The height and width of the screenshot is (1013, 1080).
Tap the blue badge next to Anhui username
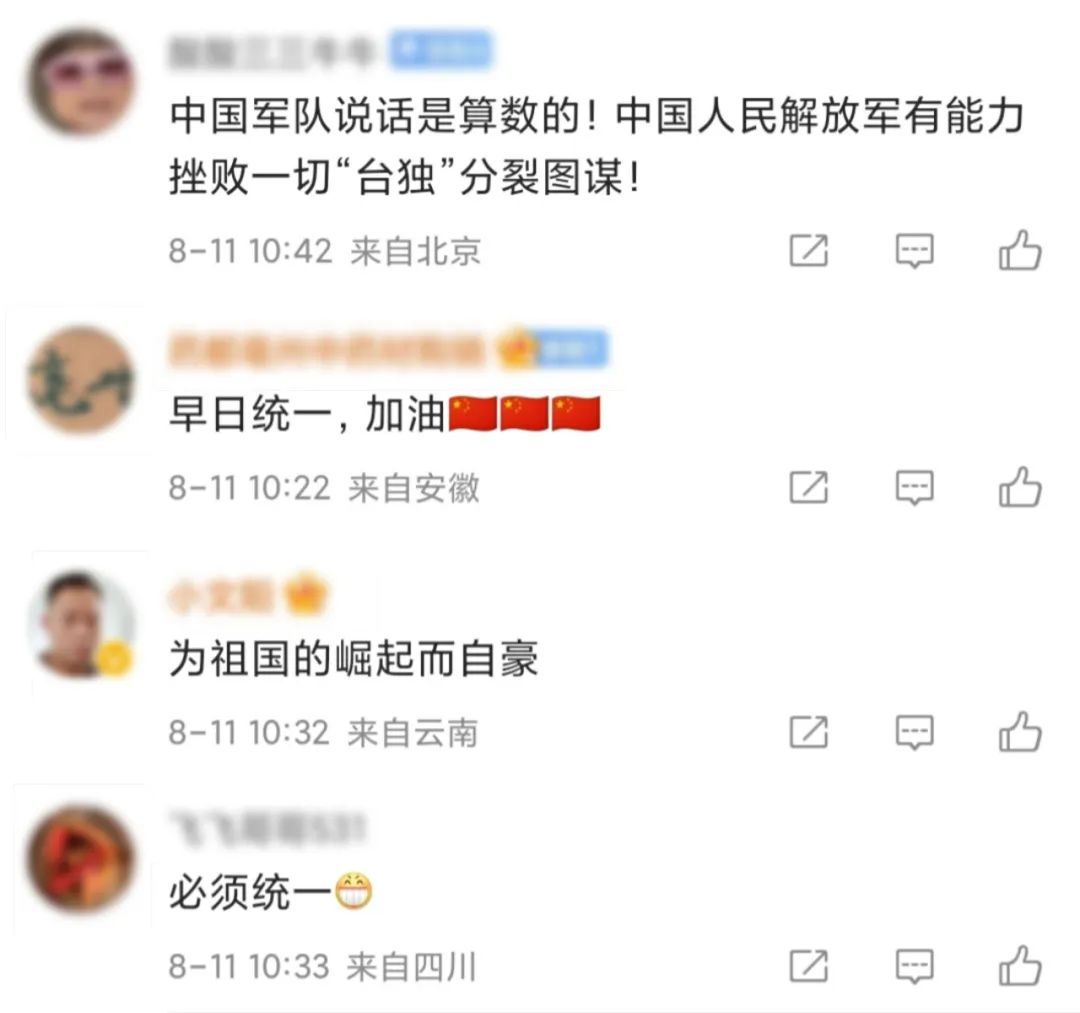point(572,349)
